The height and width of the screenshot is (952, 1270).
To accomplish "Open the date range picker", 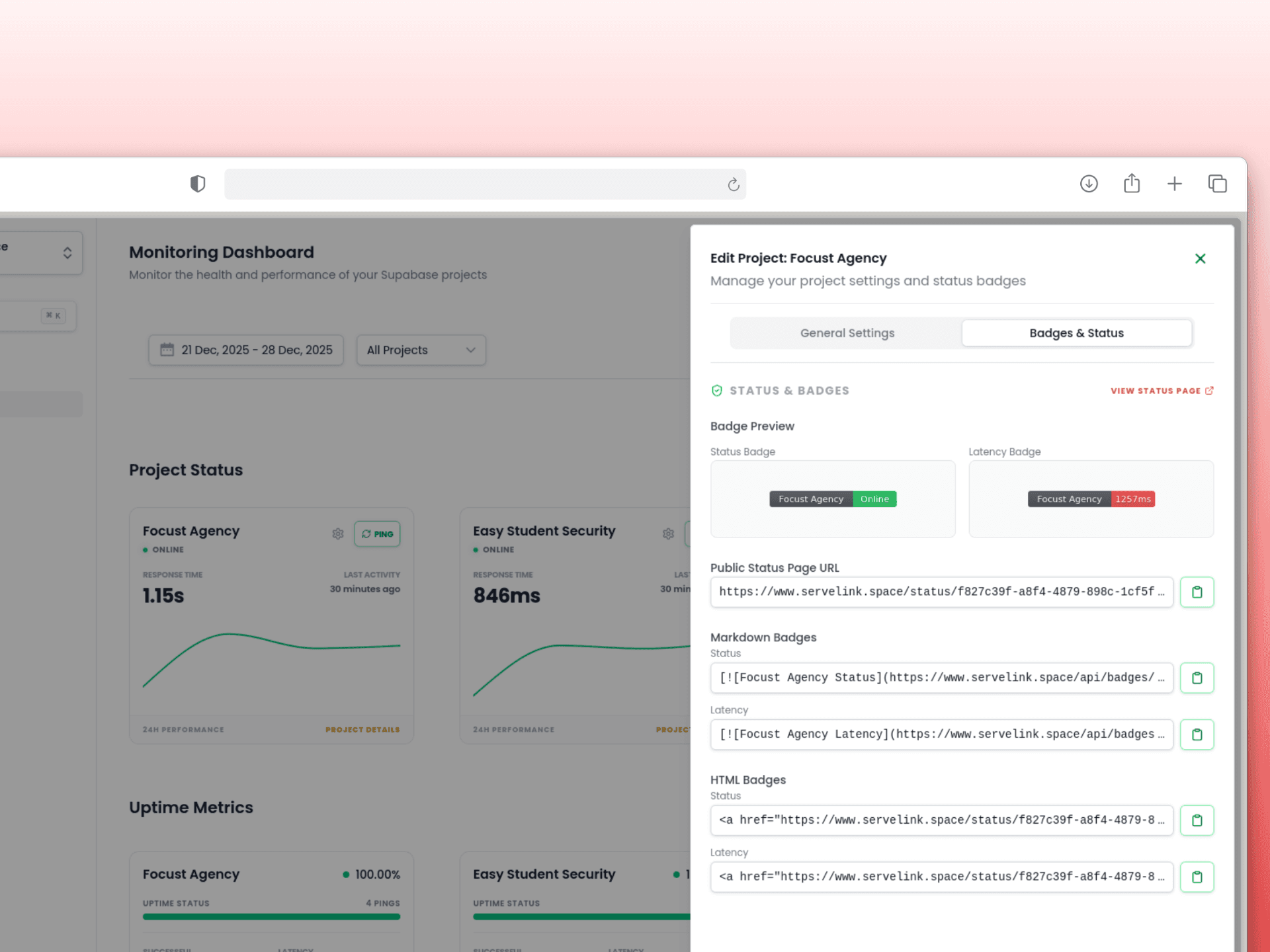I will coord(246,350).
